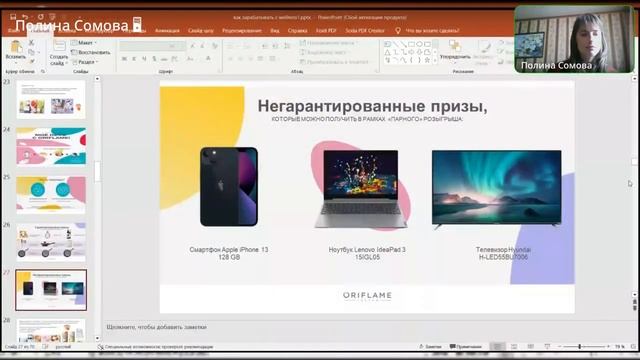Select slide 24 thumbnail

point(51,147)
